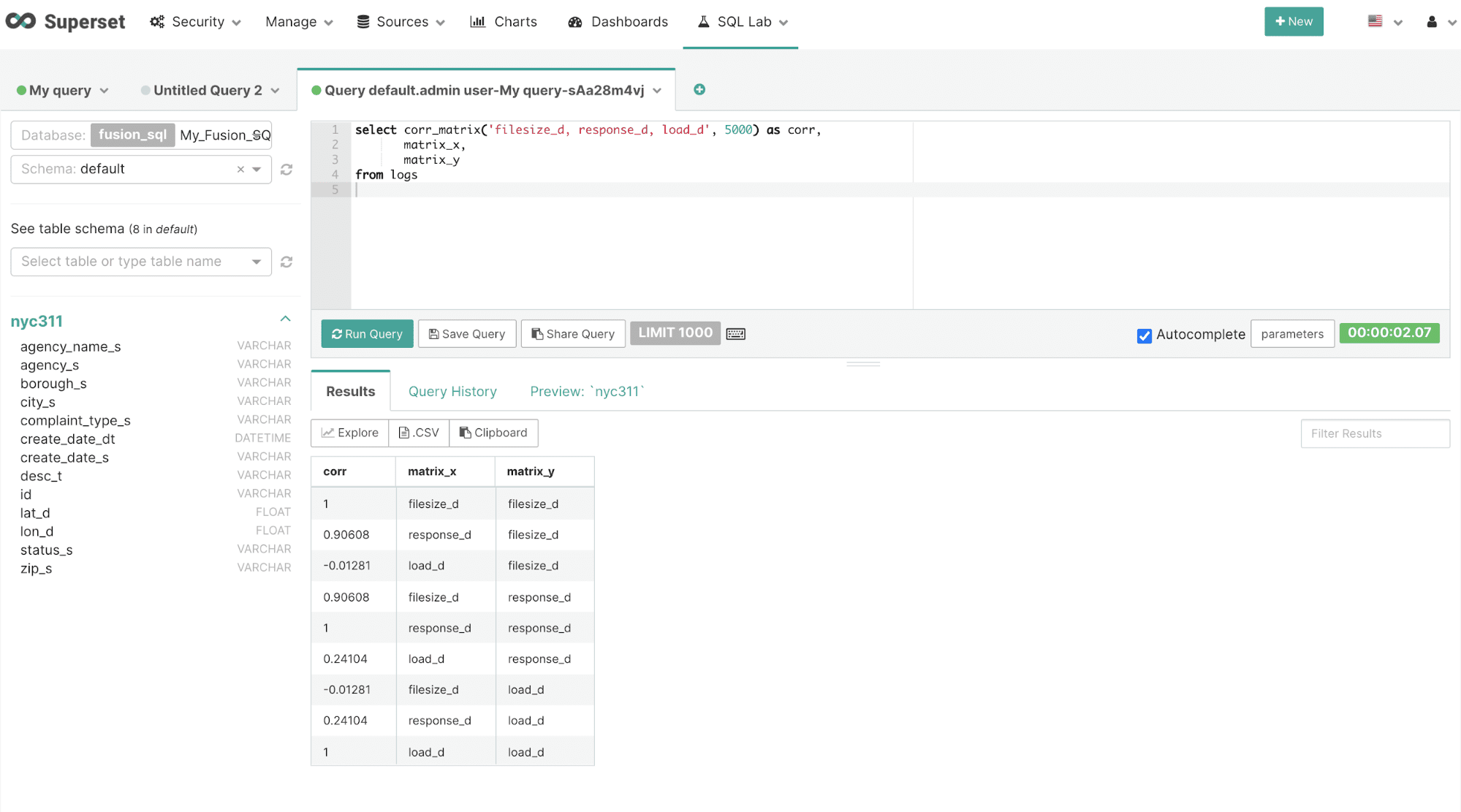Open the Schema dropdown arrow
The image size is (1461, 812).
(257, 170)
